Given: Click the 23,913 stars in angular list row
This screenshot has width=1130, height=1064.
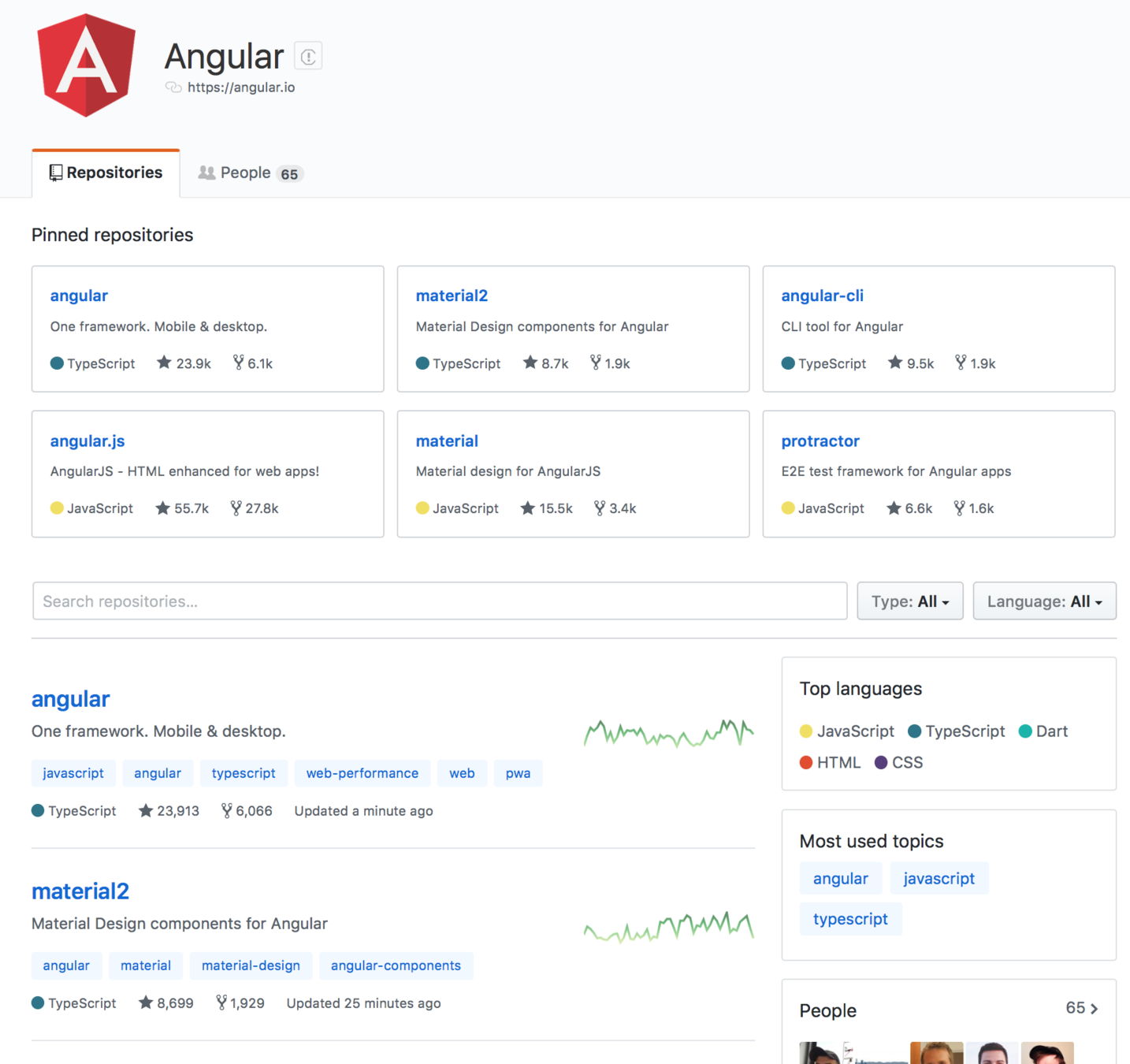Looking at the screenshot, I should (169, 811).
